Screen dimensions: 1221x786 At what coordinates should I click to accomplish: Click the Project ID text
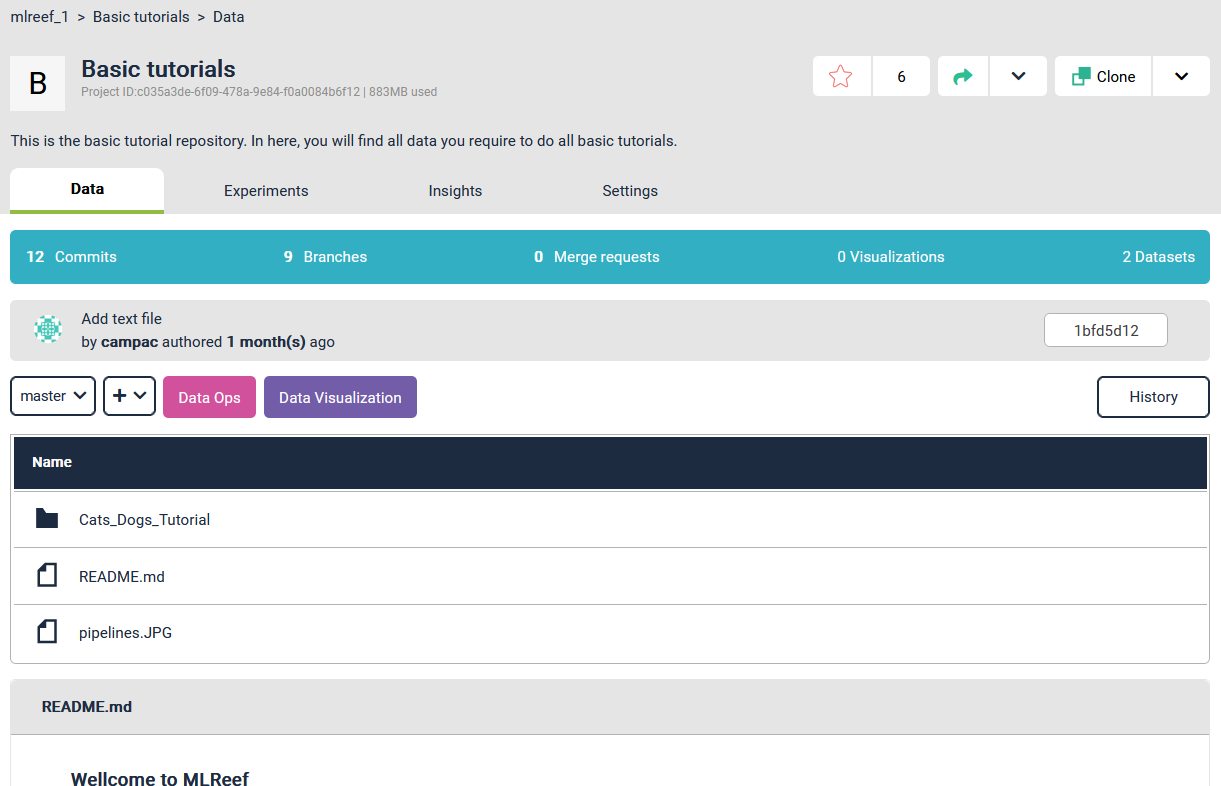(x=220, y=92)
